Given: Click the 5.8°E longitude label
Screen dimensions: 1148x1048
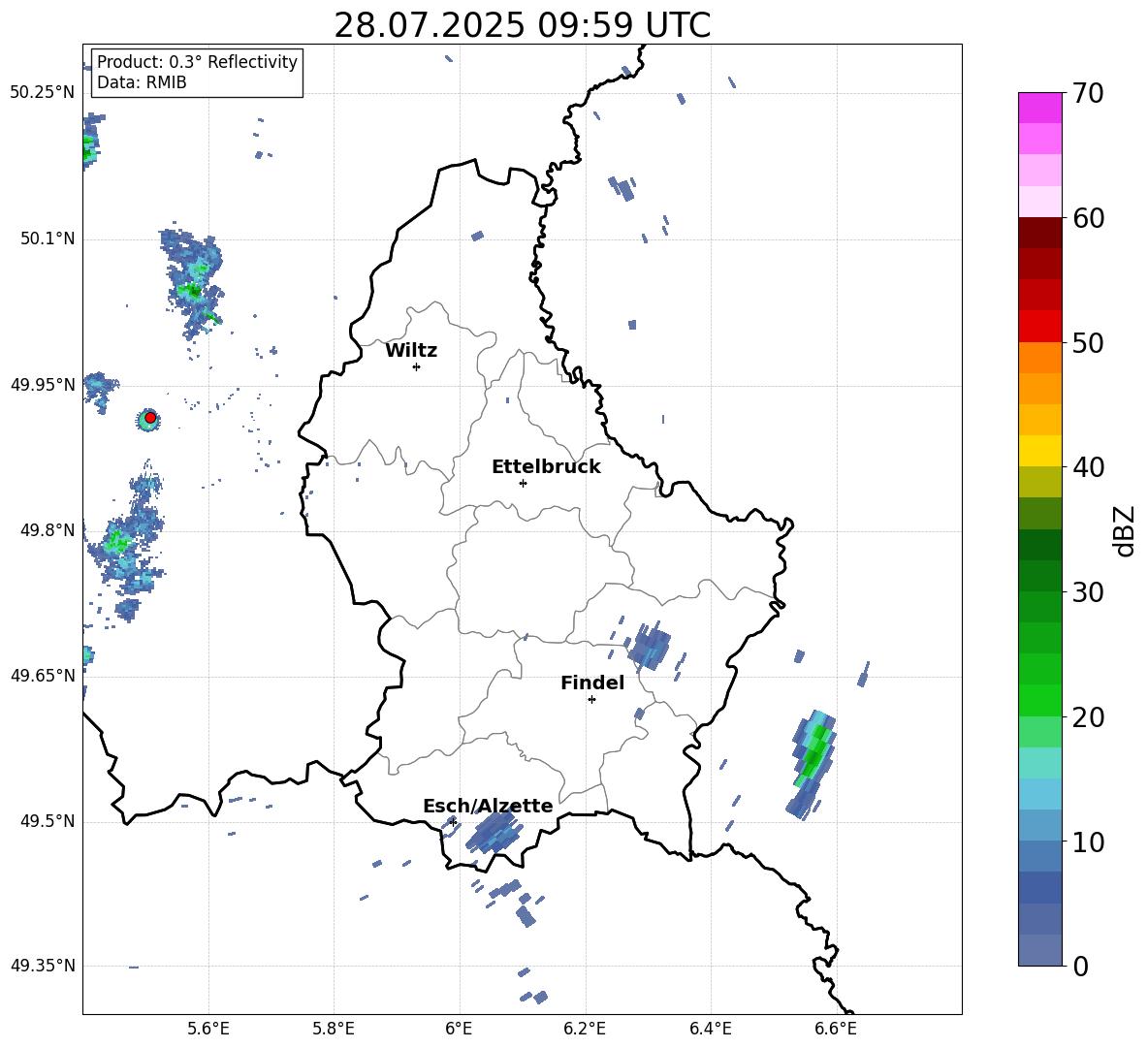Looking at the screenshot, I should click(x=334, y=1029).
